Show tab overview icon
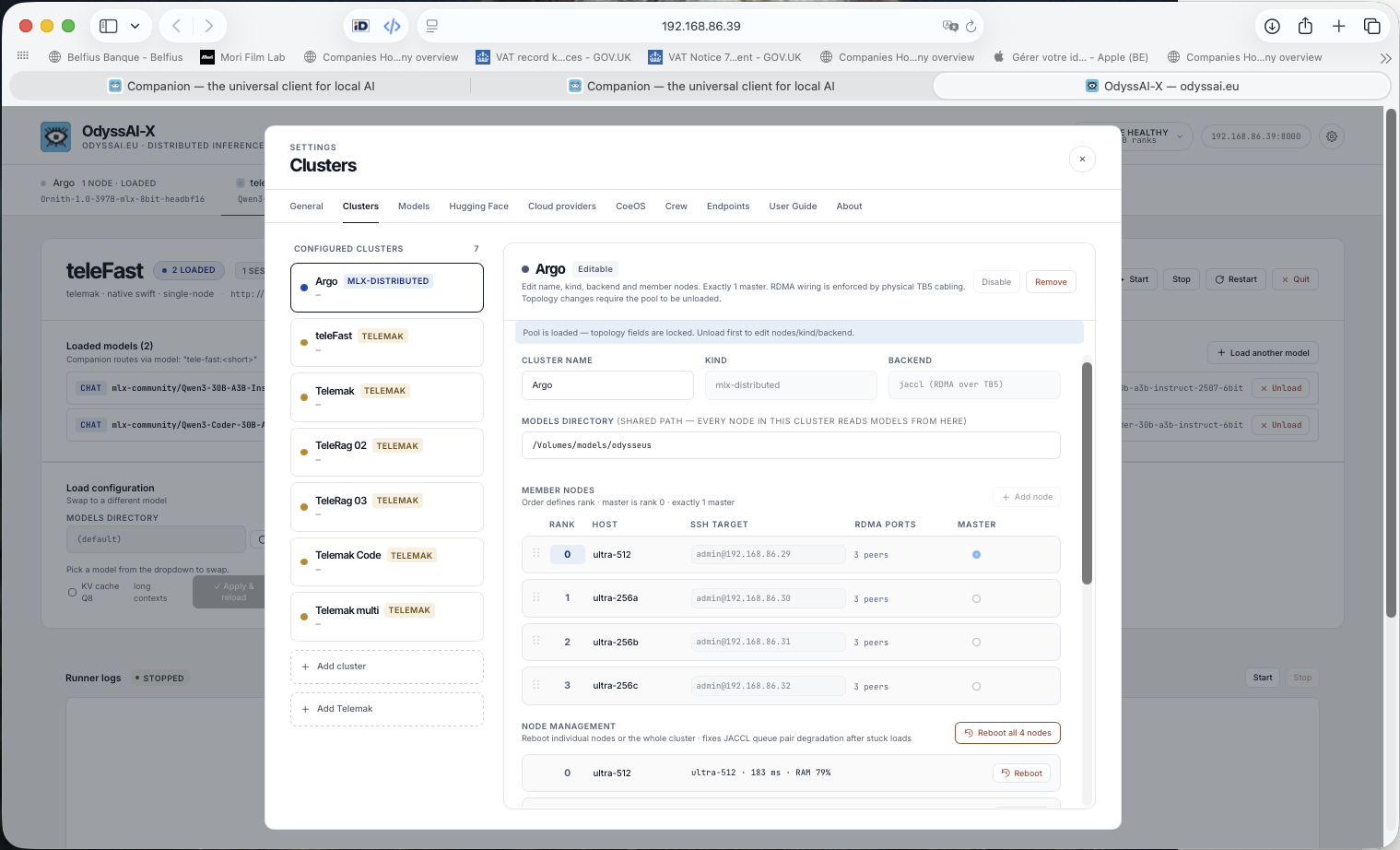1400x850 pixels. [x=1371, y=26]
